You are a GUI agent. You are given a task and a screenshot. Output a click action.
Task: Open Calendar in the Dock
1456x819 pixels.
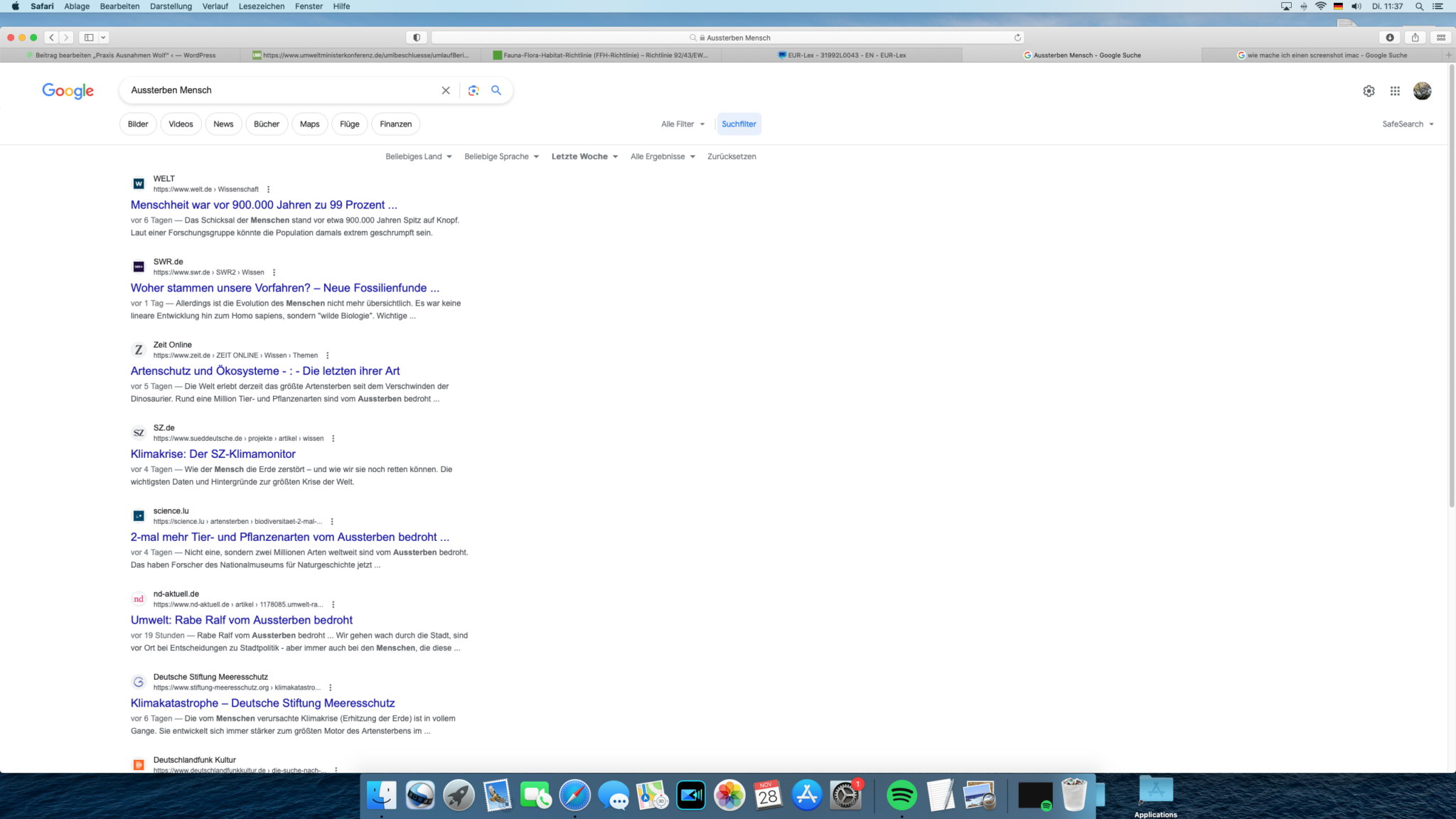(x=768, y=795)
